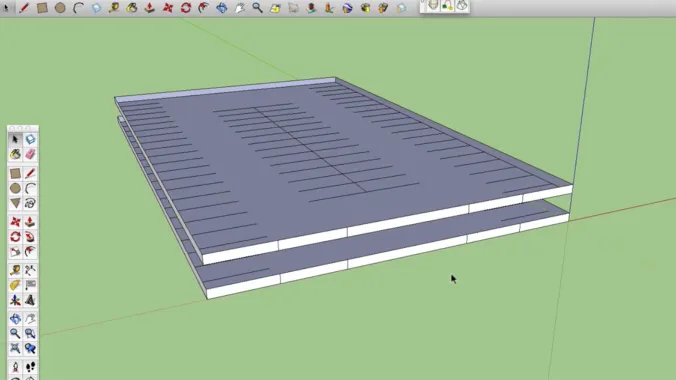676x380 pixels.
Task: Click the Share Model toolbar icon
Action: 383,7
